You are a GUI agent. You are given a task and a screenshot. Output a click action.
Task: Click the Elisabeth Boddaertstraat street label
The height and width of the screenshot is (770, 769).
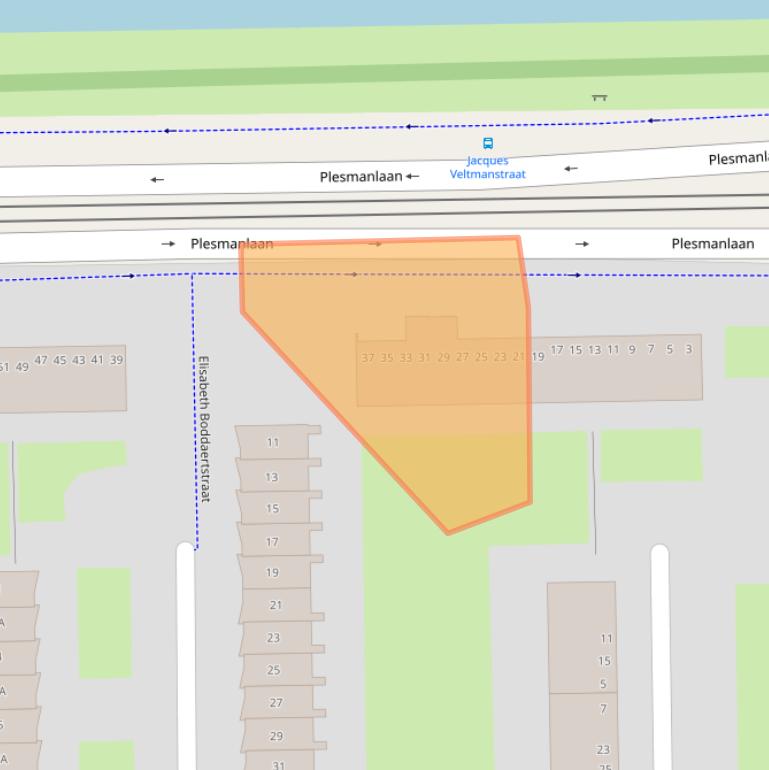point(203,428)
